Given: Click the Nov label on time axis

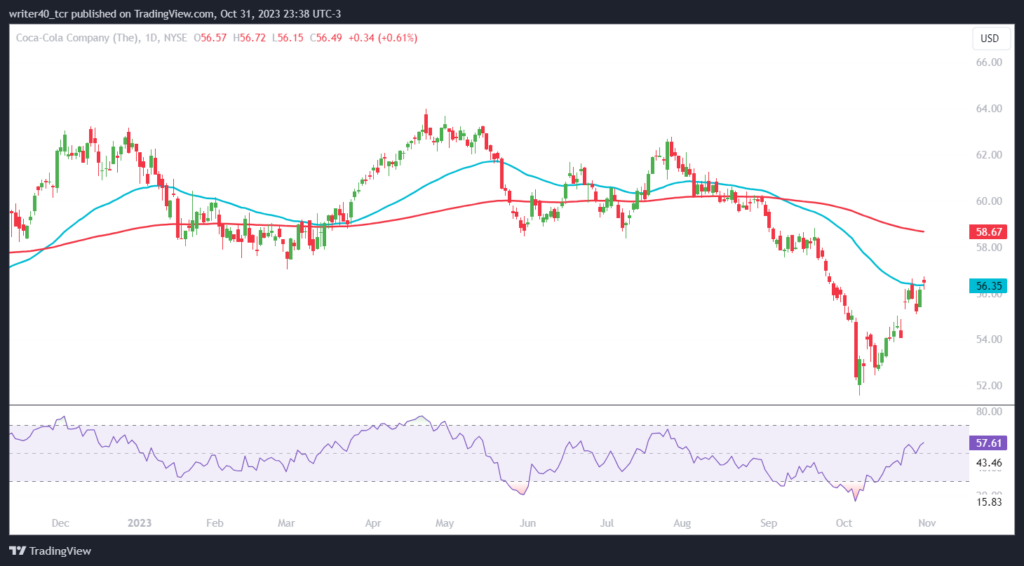Looking at the screenshot, I should coord(927,523).
